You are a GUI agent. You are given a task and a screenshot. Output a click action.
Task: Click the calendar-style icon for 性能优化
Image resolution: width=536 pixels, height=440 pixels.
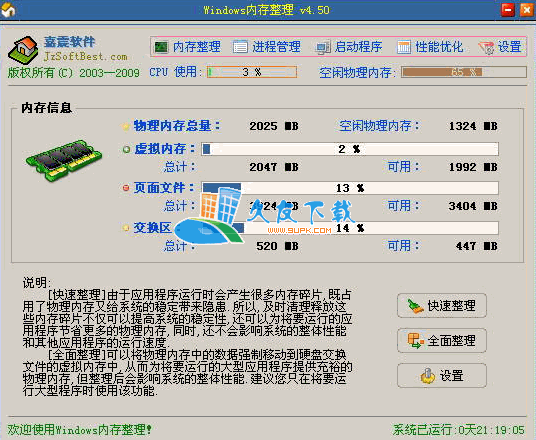tap(403, 47)
